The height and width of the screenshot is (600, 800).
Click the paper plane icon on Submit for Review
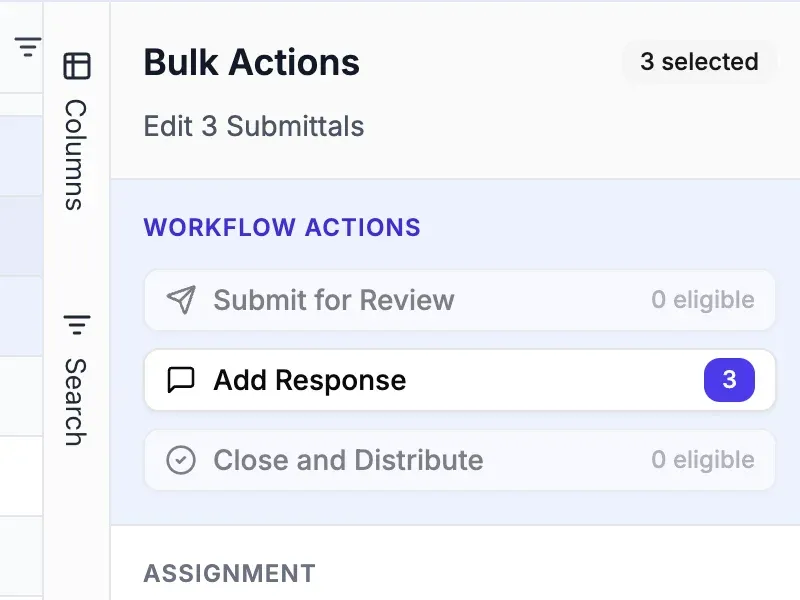tap(180, 299)
